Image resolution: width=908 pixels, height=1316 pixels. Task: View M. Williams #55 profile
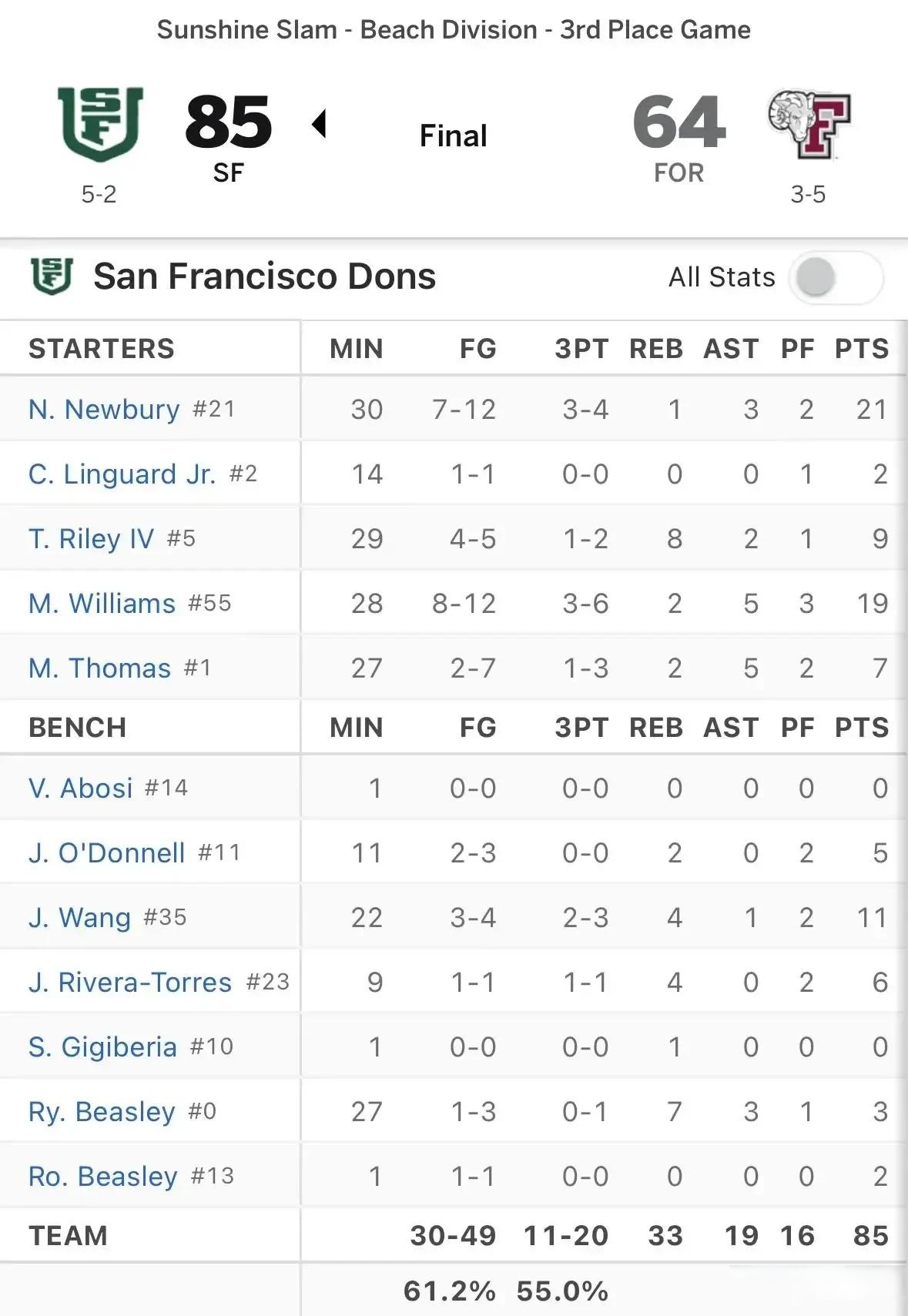102,603
